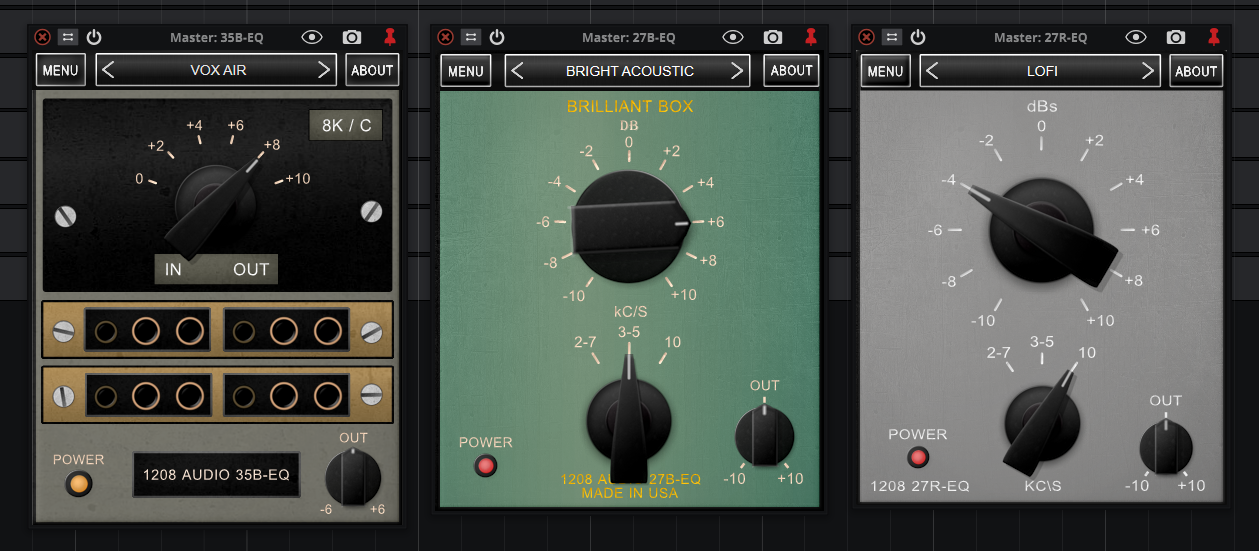The height and width of the screenshot is (551, 1259).
Task: Take snapshot with camera icon in 35B-EQ
Action: [x=351, y=37]
